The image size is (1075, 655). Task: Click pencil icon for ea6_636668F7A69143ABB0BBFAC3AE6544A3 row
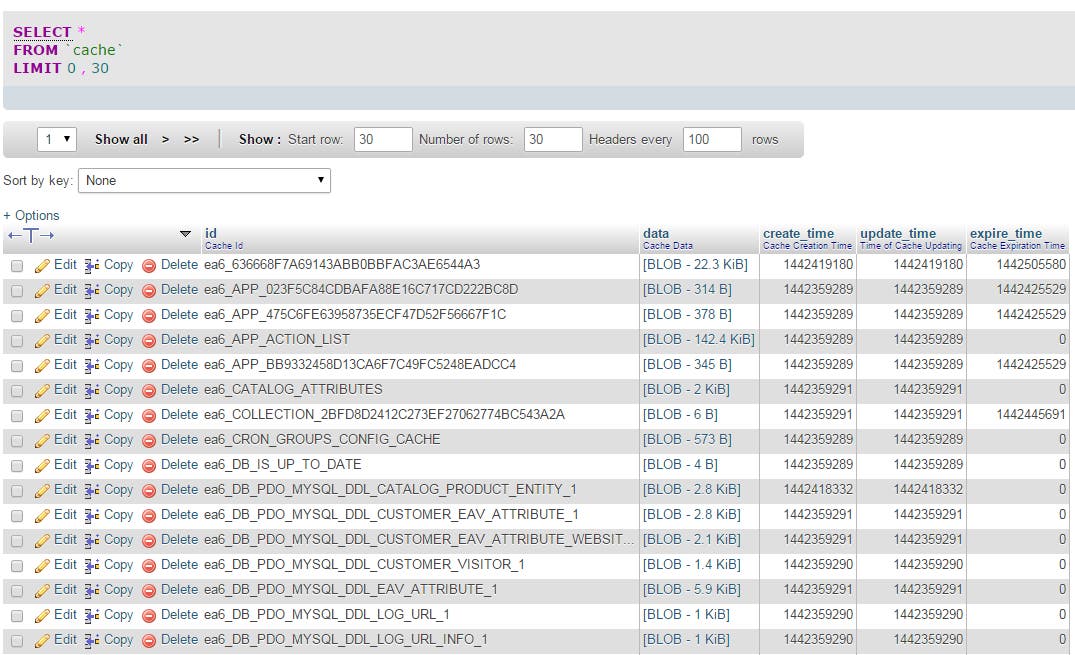click(43, 265)
